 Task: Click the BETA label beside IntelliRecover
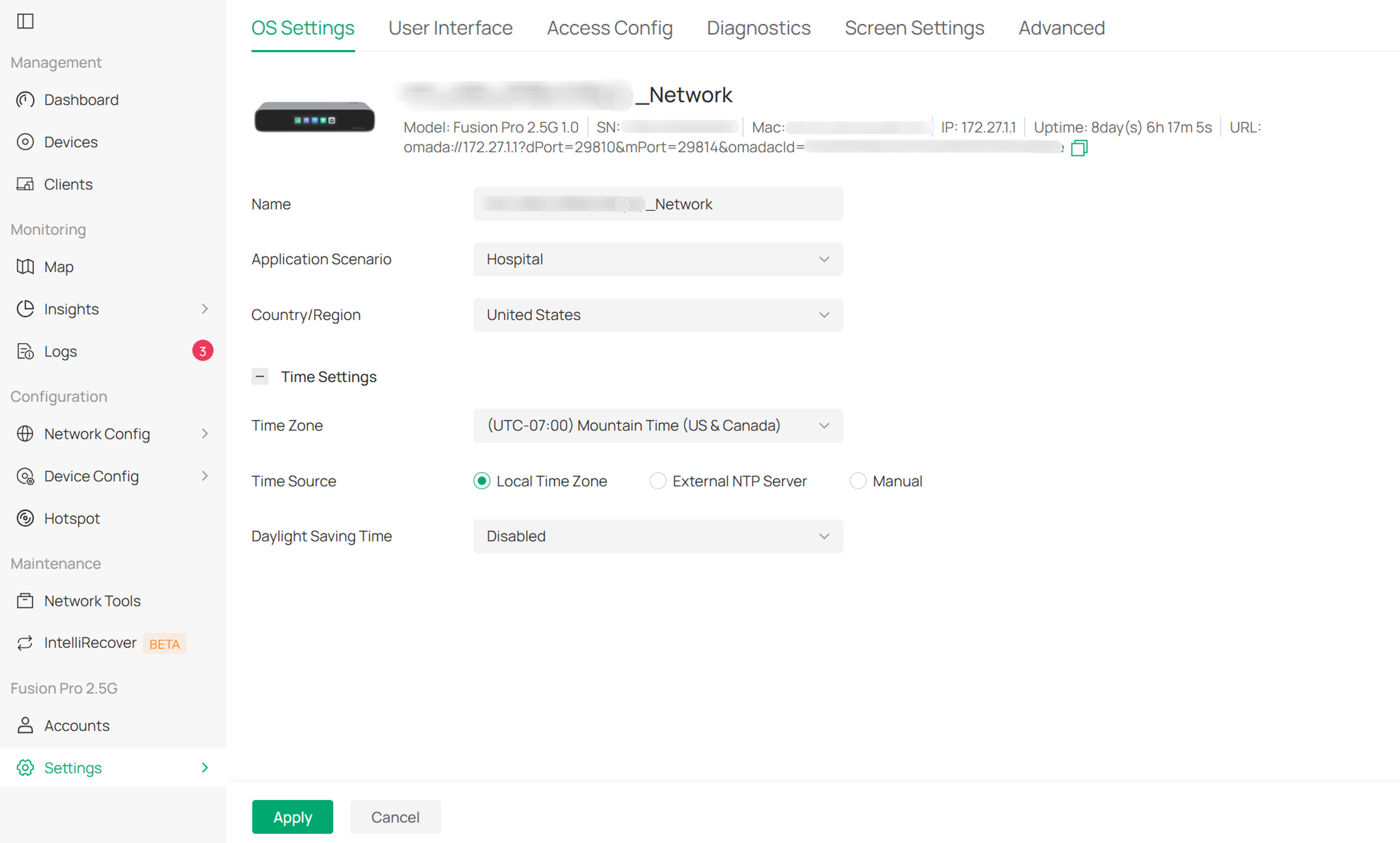tap(165, 644)
